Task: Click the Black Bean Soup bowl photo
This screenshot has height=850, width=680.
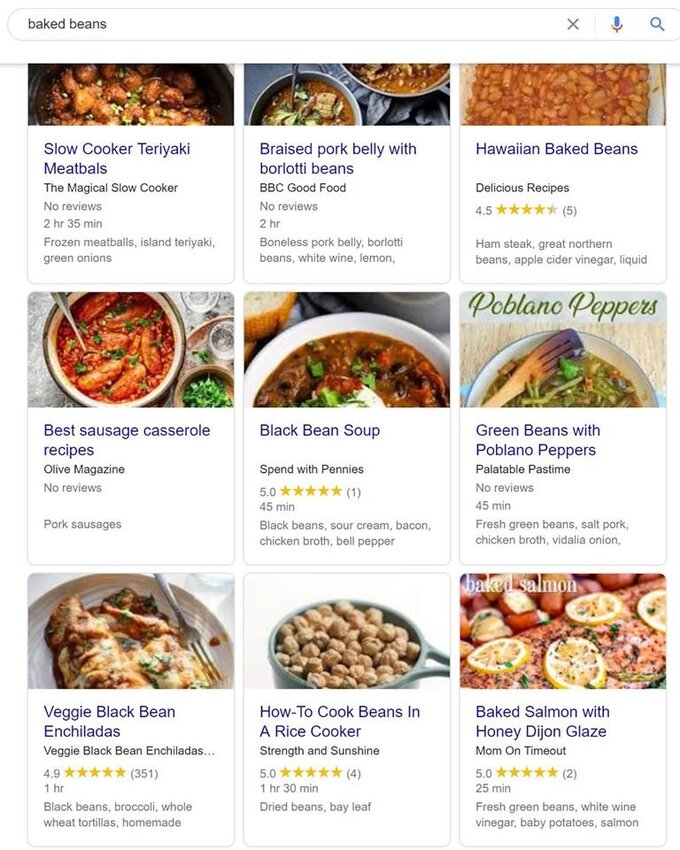Action: [347, 350]
